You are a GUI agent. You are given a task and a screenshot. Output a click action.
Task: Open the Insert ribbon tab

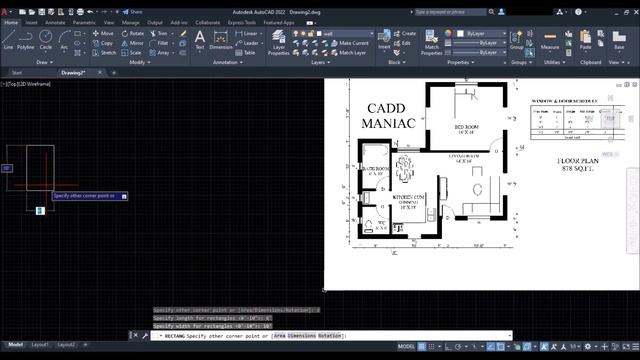pos(31,22)
